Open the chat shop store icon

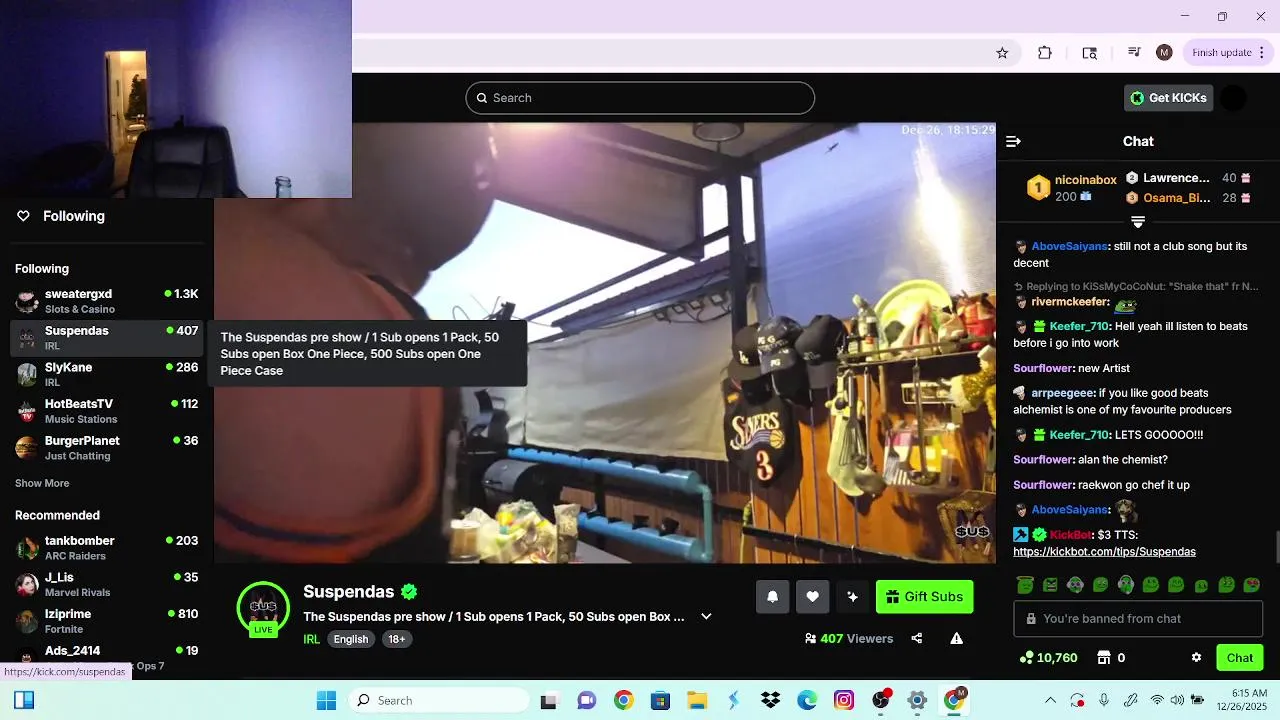click(x=1104, y=658)
